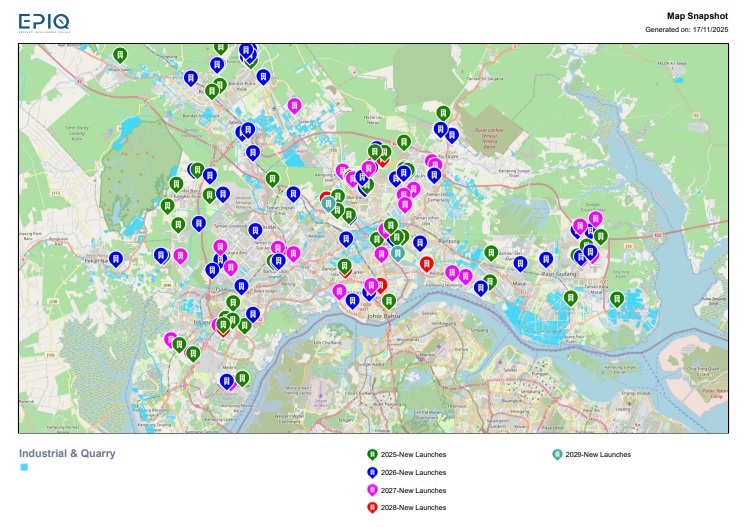Click the EPIQ logo in the header
Viewport: 747px width, 527px height.
(44, 22)
